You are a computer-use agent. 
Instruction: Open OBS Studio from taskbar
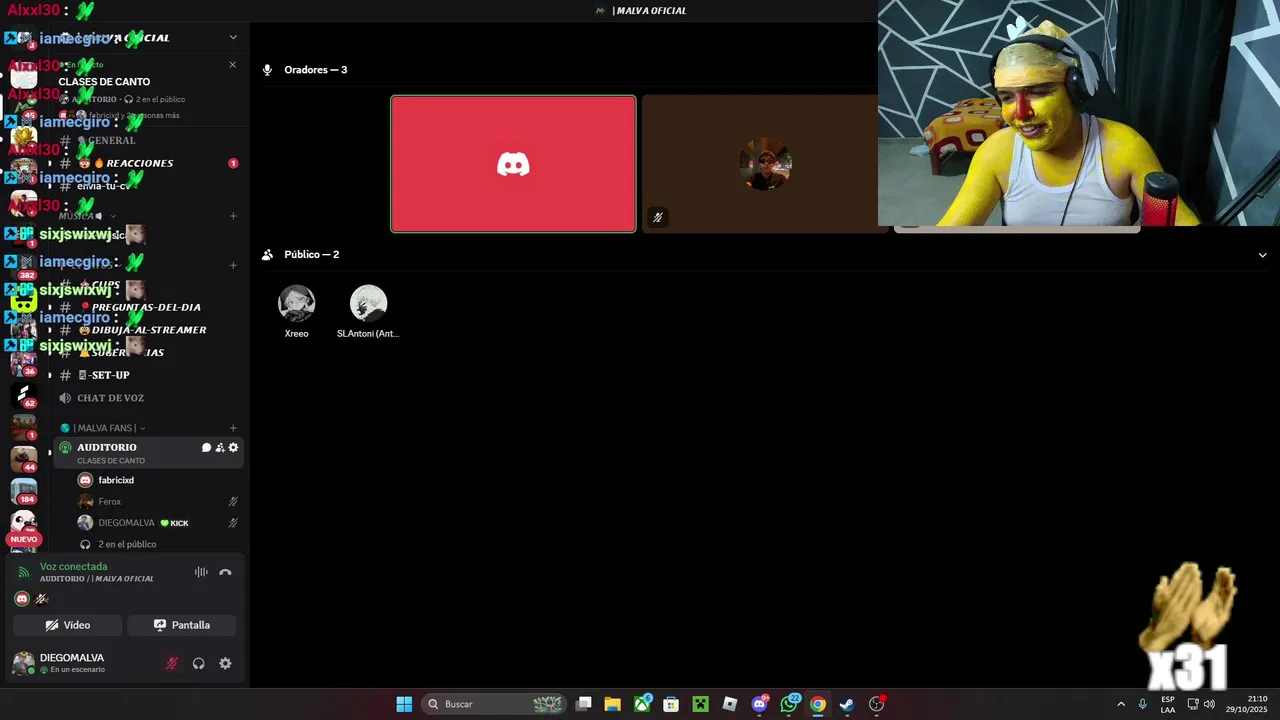[x=877, y=704]
